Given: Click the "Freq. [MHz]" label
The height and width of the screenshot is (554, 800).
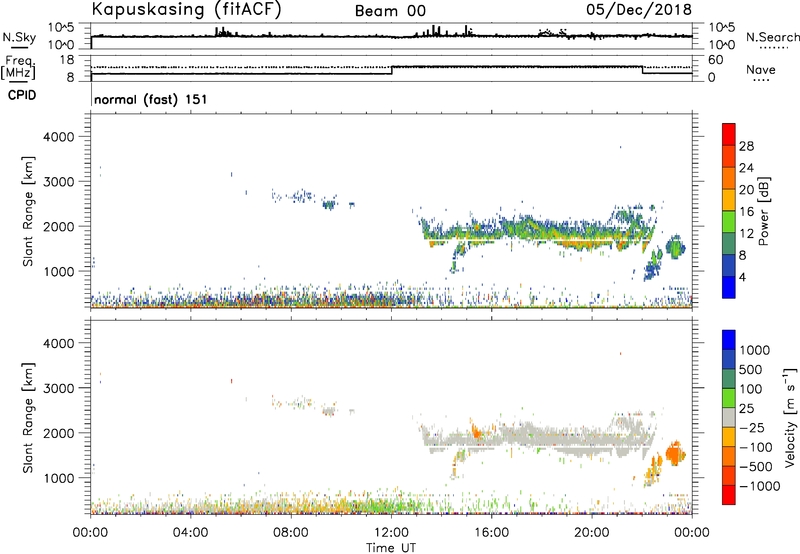Looking at the screenshot, I should (19, 67).
